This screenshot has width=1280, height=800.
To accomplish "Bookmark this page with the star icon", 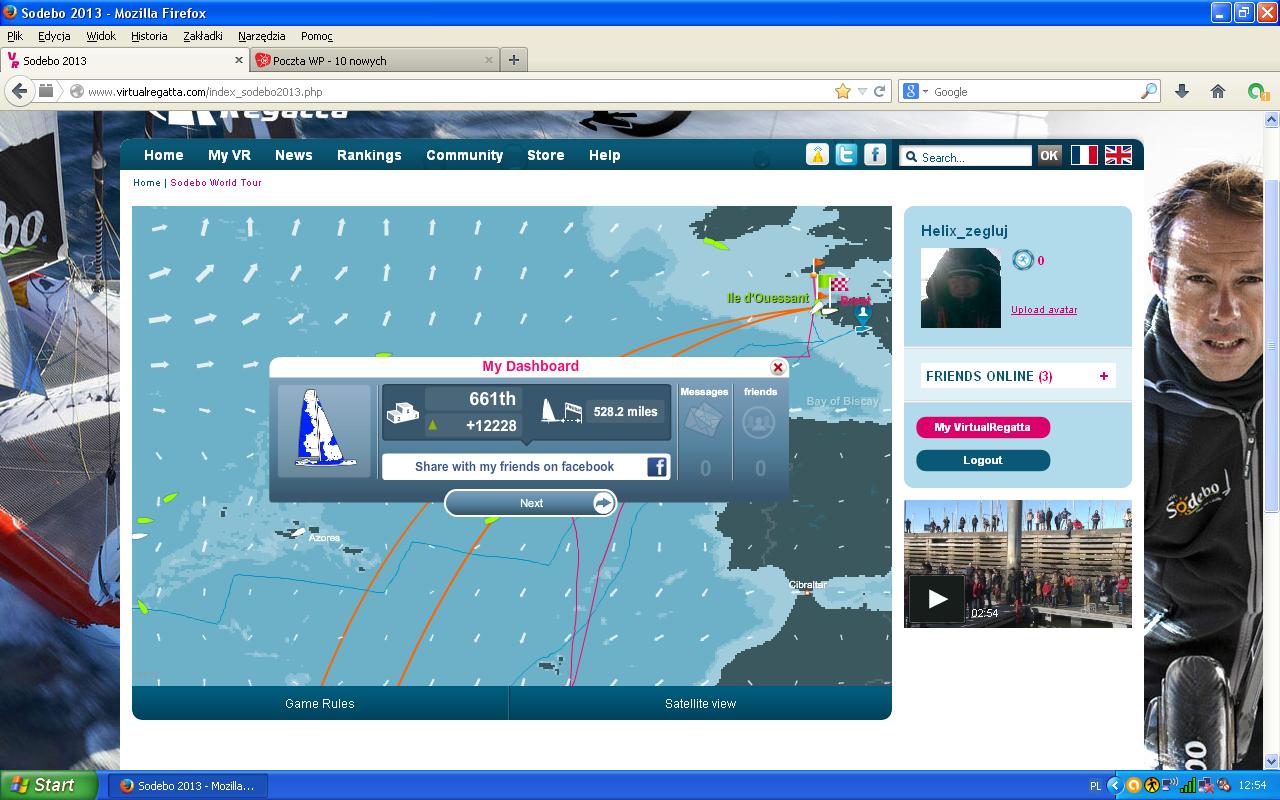I will (x=843, y=91).
